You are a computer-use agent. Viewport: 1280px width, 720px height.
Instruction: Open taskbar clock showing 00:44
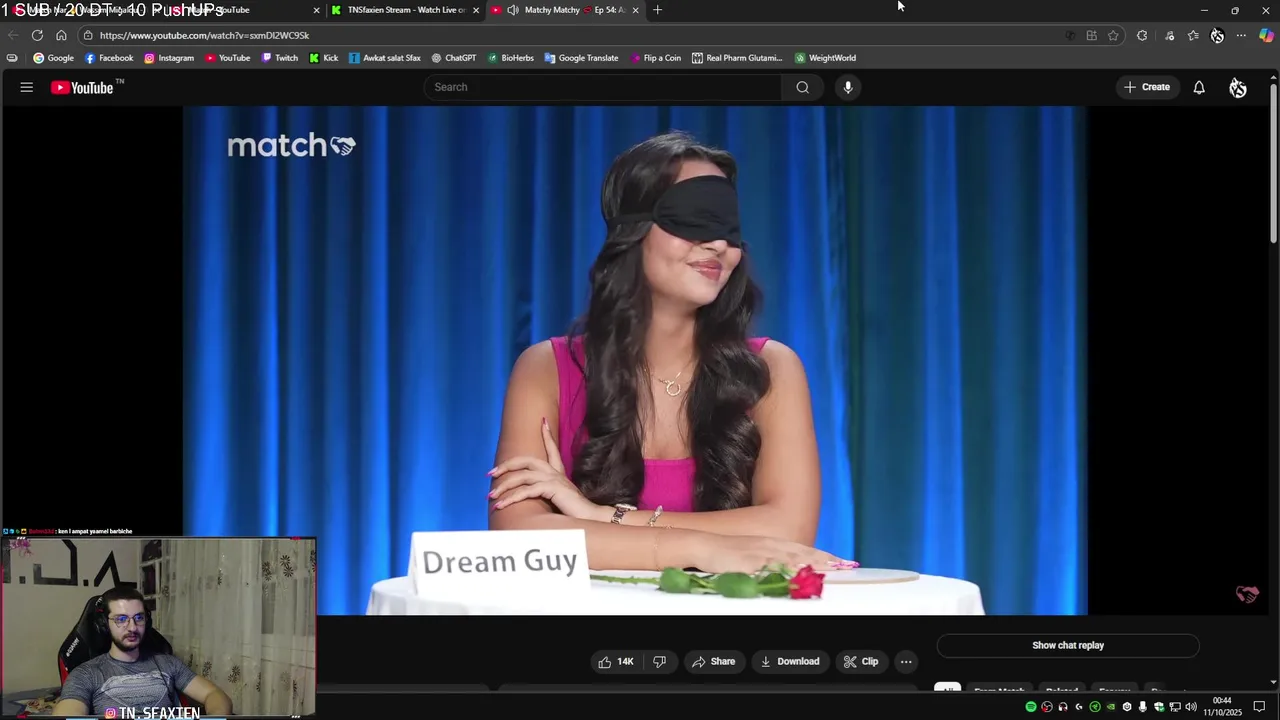1222,707
